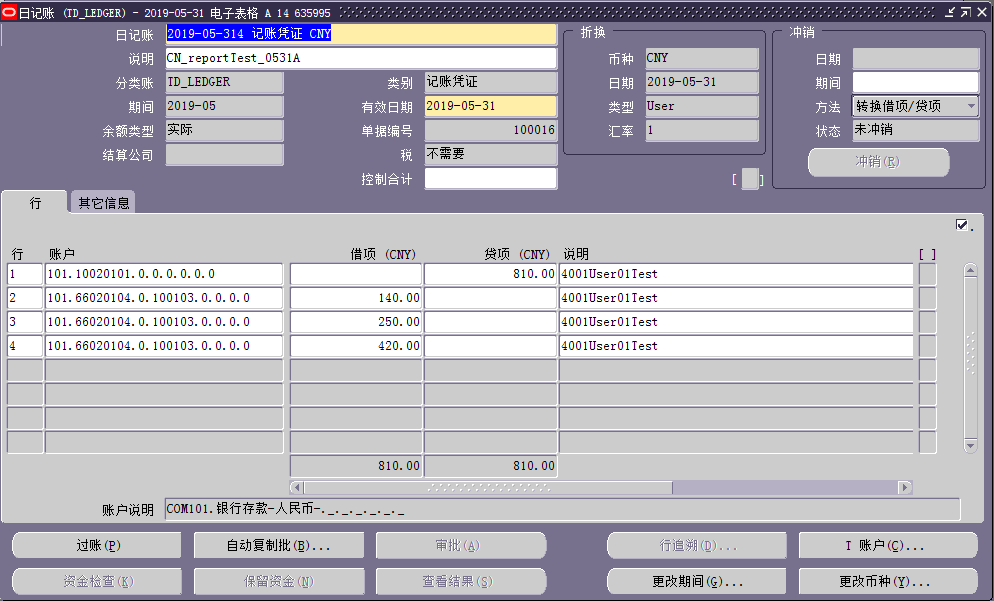Click the Oracle logo in the title bar
The image size is (994, 601).
10,12
